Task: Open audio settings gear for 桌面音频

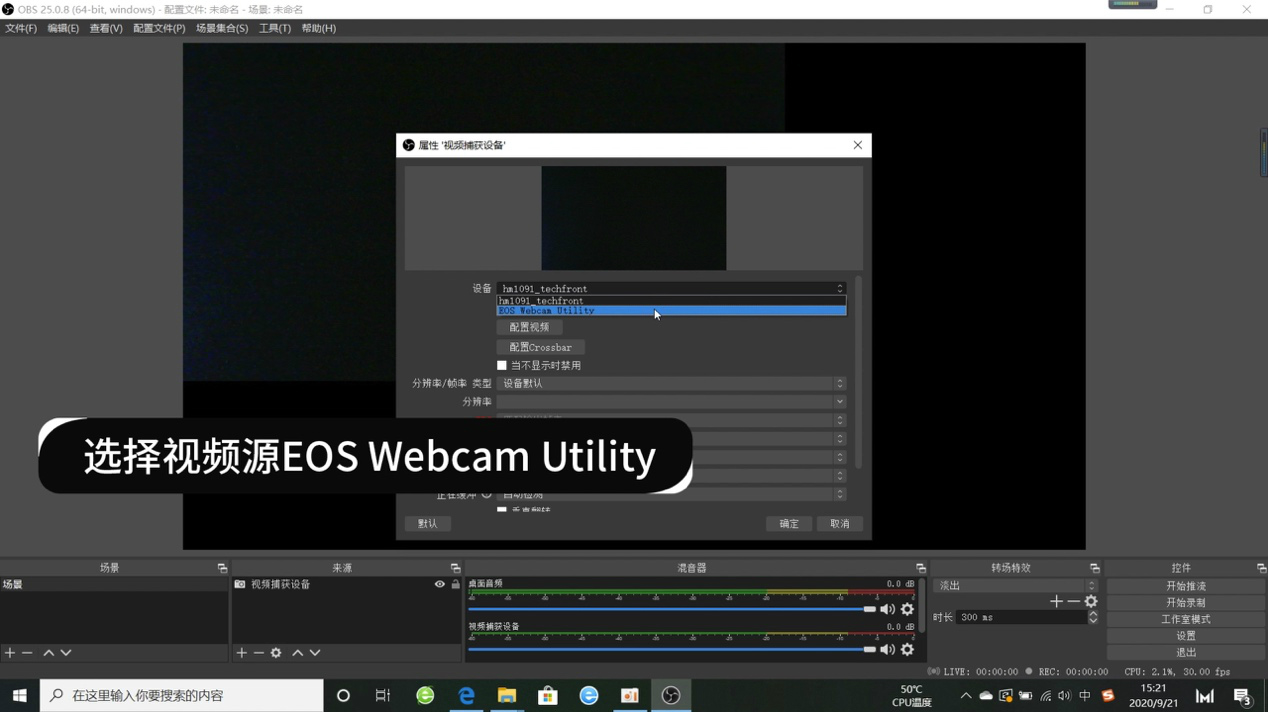Action: 907,609
